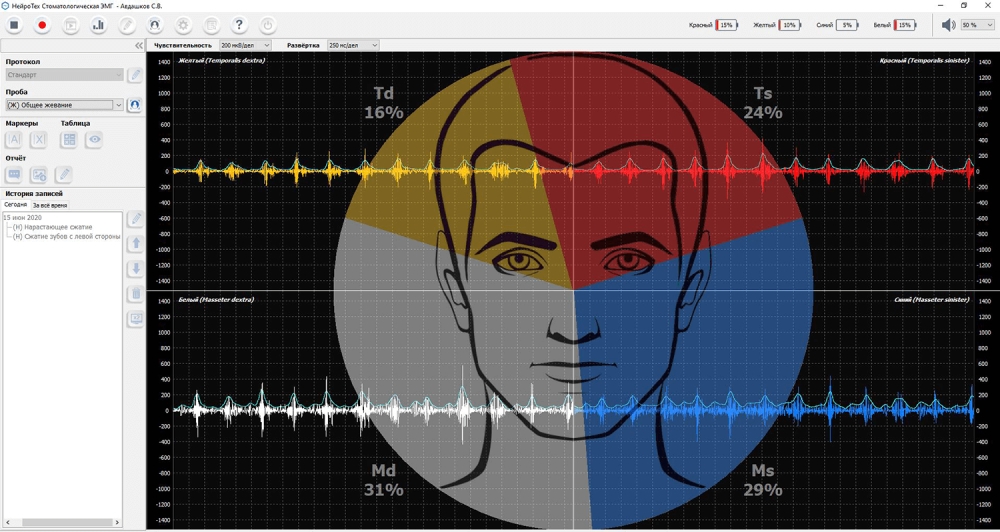Click the Красный channel battery indicator
This screenshot has width=1000, height=532.
(726, 25)
